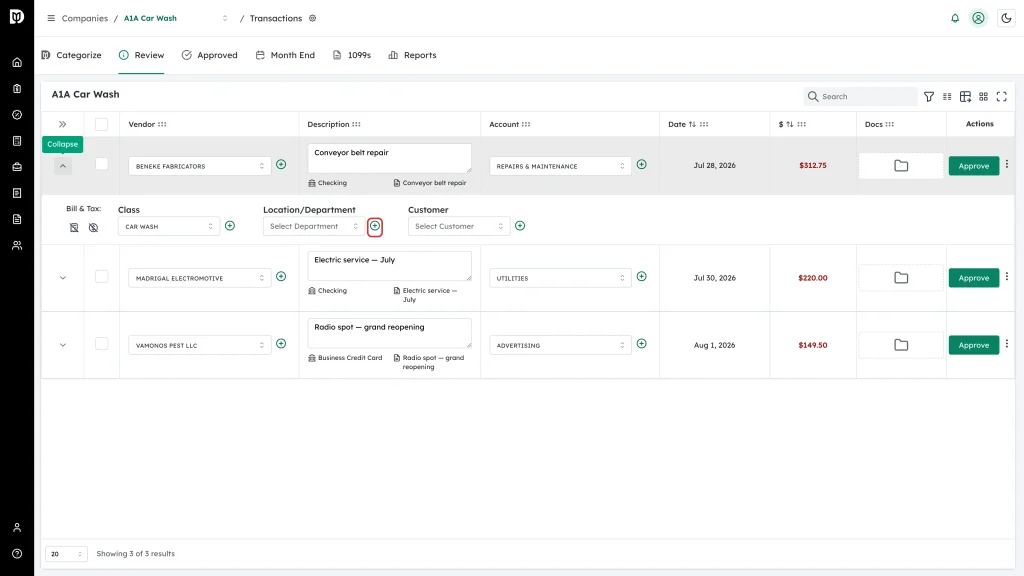This screenshot has width=1024, height=576.
Task: Open the Repairs & Maintenance account dropdown
Action: (x=560, y=167)
